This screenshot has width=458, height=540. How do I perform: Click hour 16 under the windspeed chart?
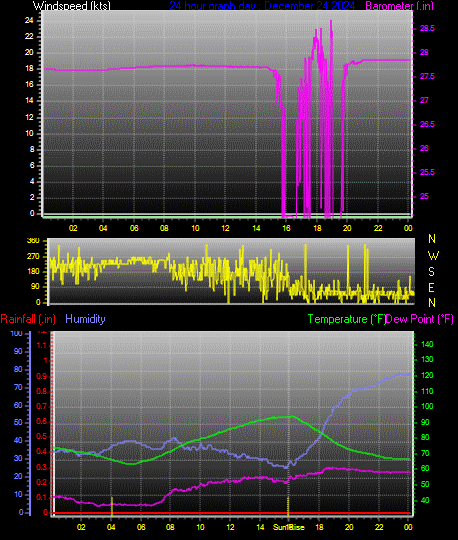click(x=286, y=228)
